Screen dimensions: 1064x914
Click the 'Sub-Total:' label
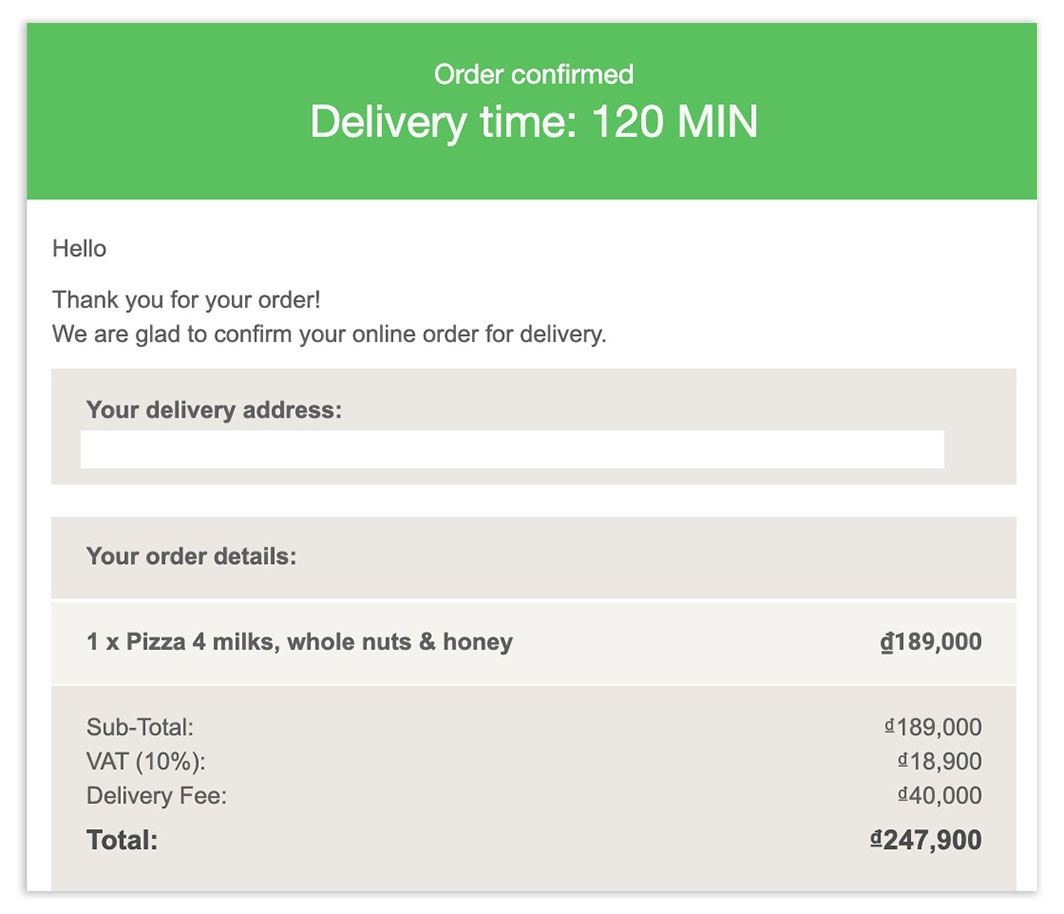pyautogui.click(x=140, y=727)
